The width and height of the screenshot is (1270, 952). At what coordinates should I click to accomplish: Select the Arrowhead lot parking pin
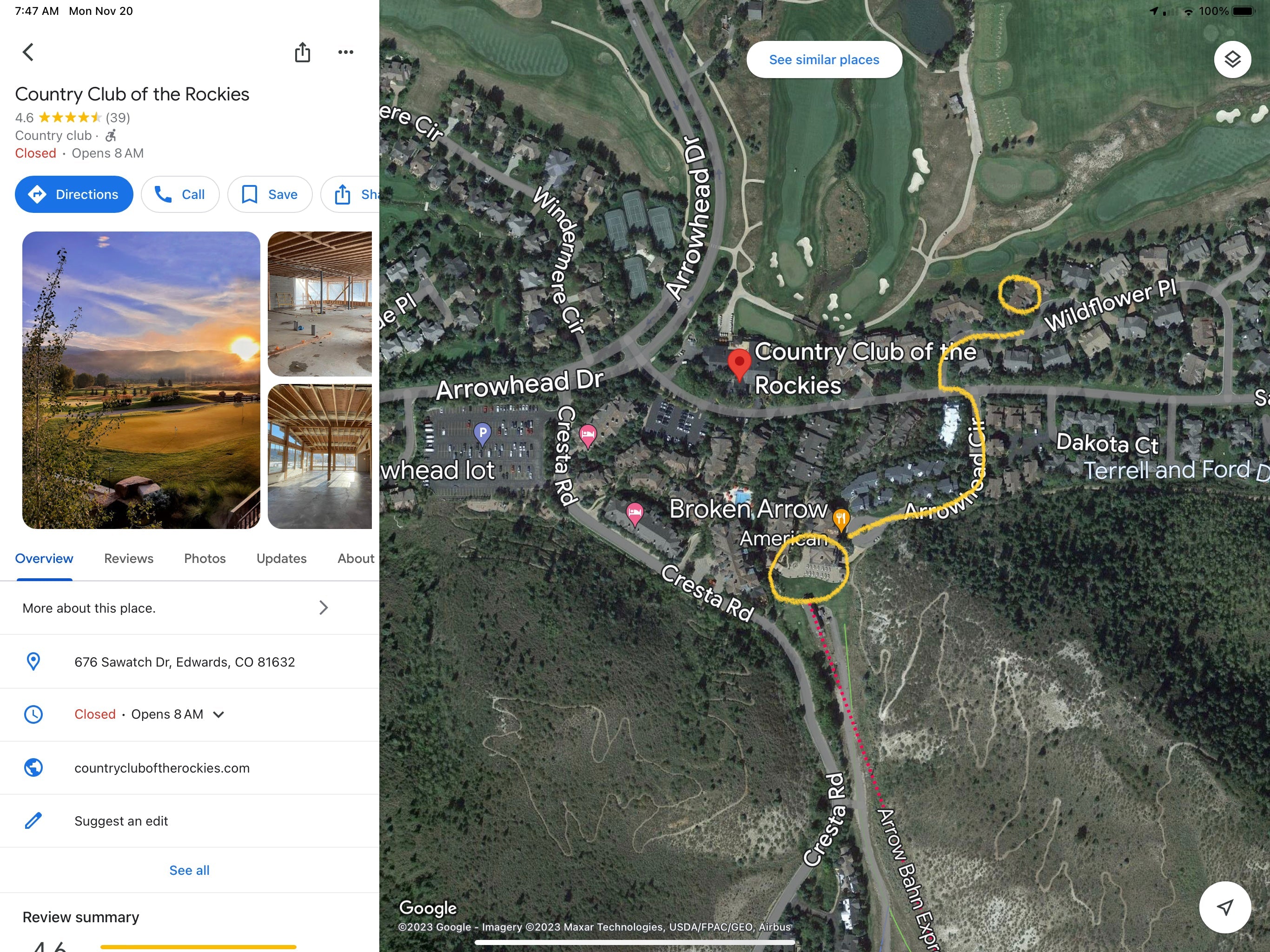[482, 434]
